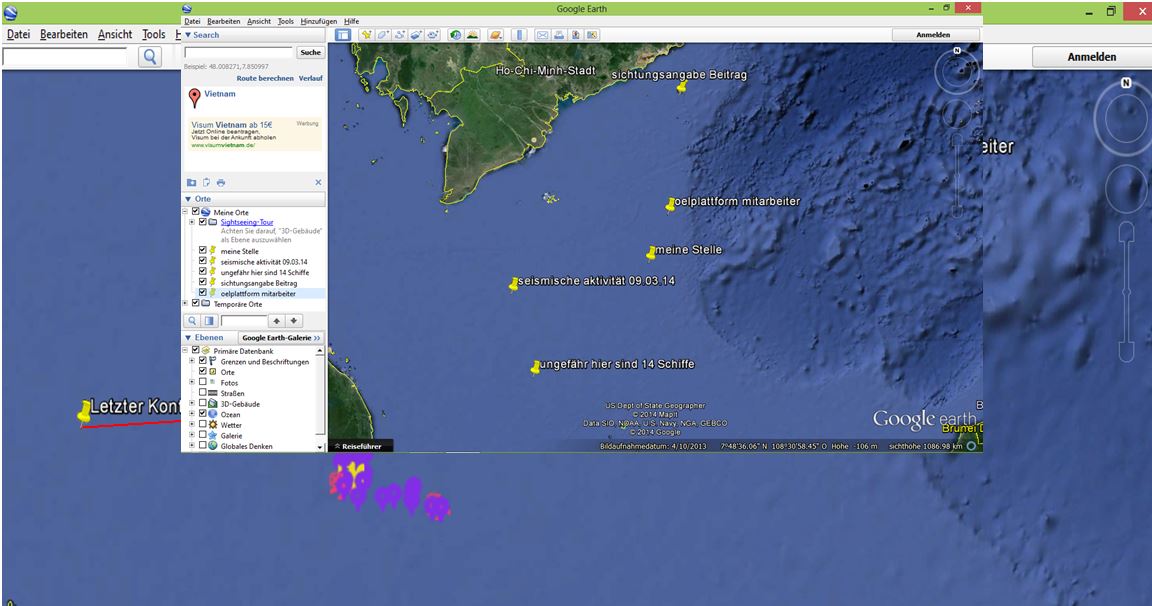Screen dimensions: 1152x606
Task: Click the magnifier search icon below Orte list
Action: click(x=192, y=321)
